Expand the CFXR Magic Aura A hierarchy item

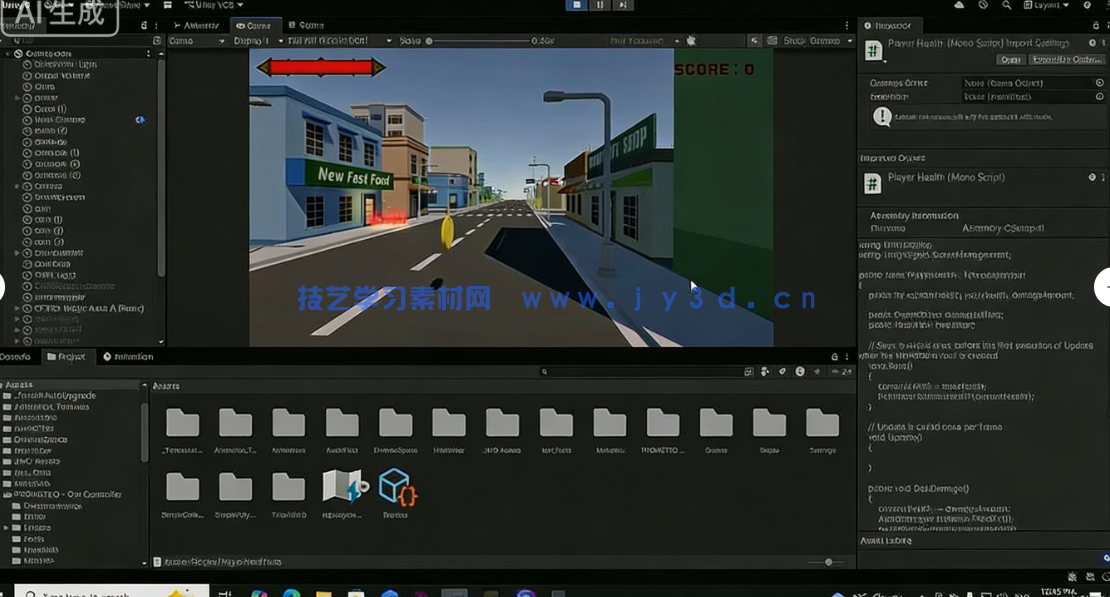coord(17,308)
